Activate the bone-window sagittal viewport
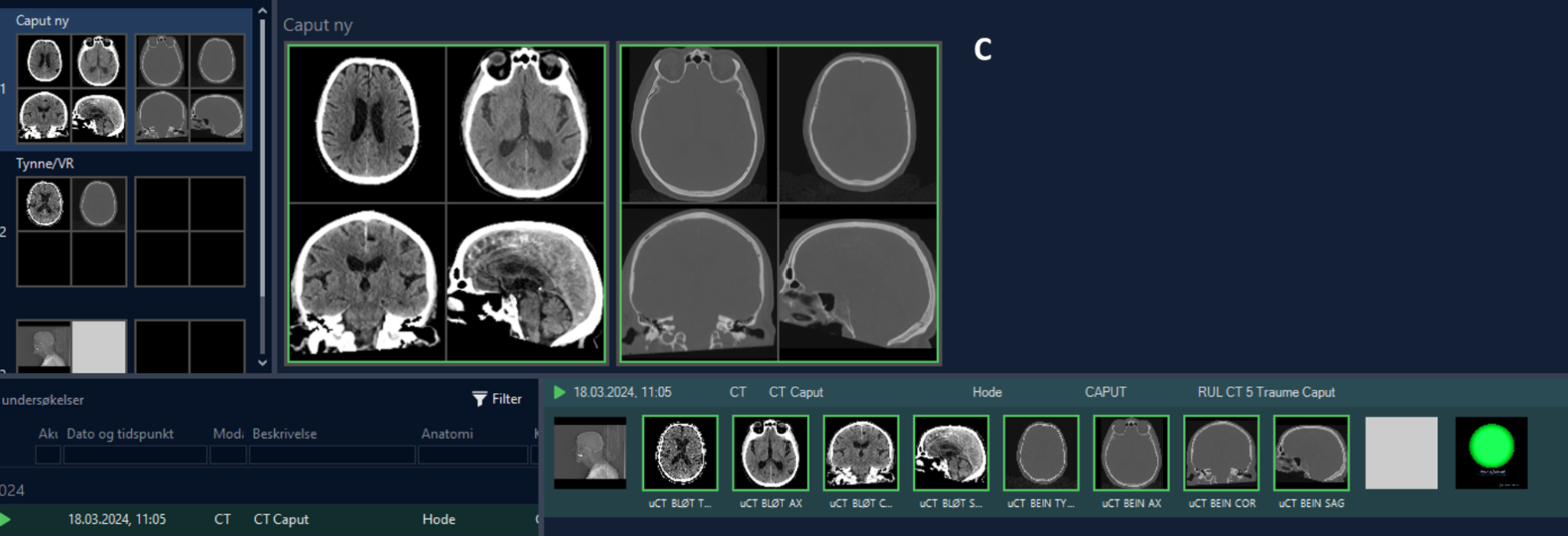The height and width of the screenshot is (536, 1568). [858, 282]
